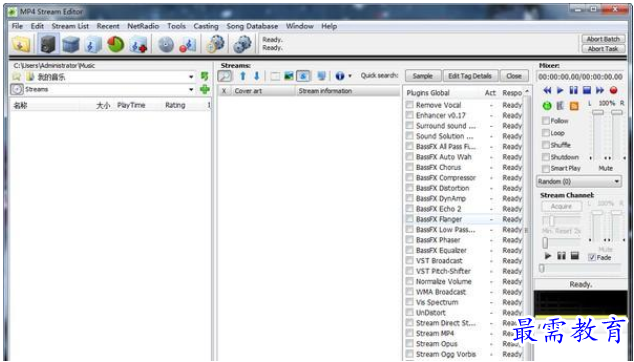
Task: Click the blue down arrow in Streams toolbar
Action: coord(257,76)
